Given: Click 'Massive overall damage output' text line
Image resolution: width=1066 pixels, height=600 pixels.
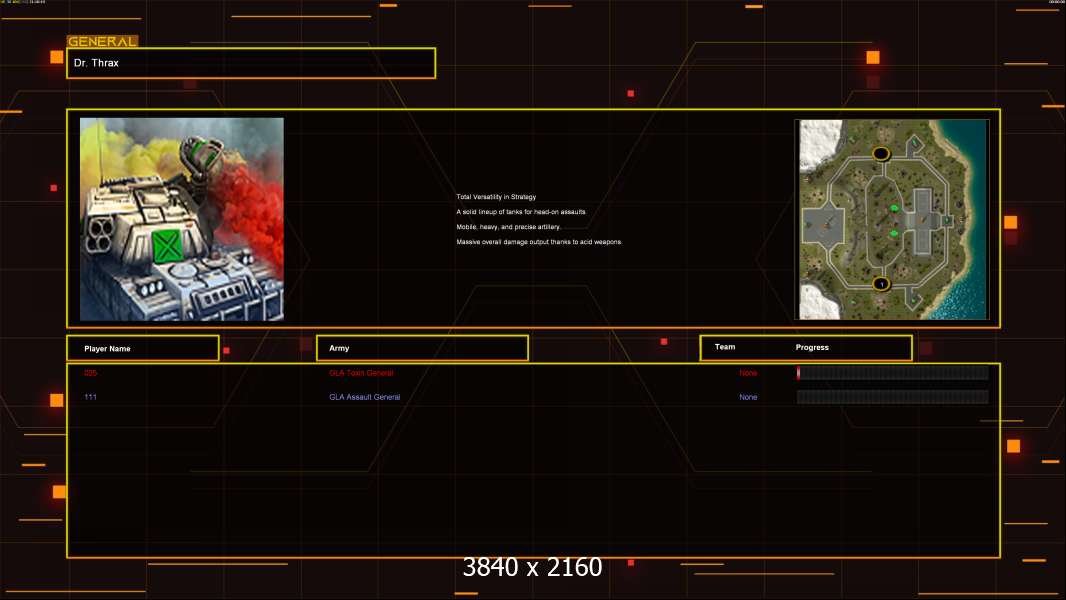Looking at the screenshot, I should point(538,242).
